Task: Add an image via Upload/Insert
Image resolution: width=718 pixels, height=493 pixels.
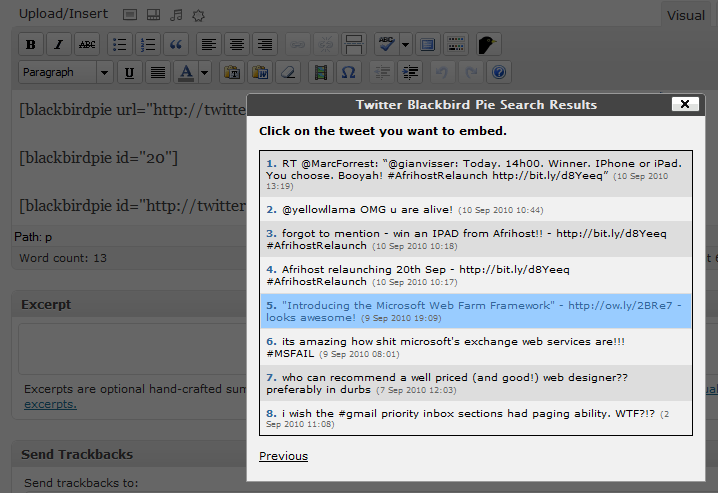Action: click(x=130, y=15)
